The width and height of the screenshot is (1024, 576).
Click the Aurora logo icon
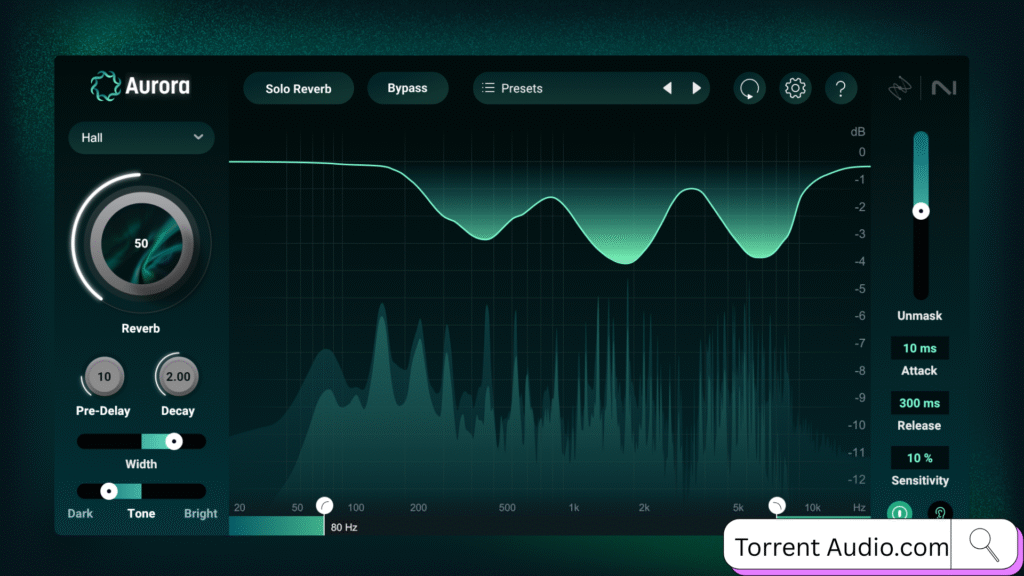click(103, 86)
